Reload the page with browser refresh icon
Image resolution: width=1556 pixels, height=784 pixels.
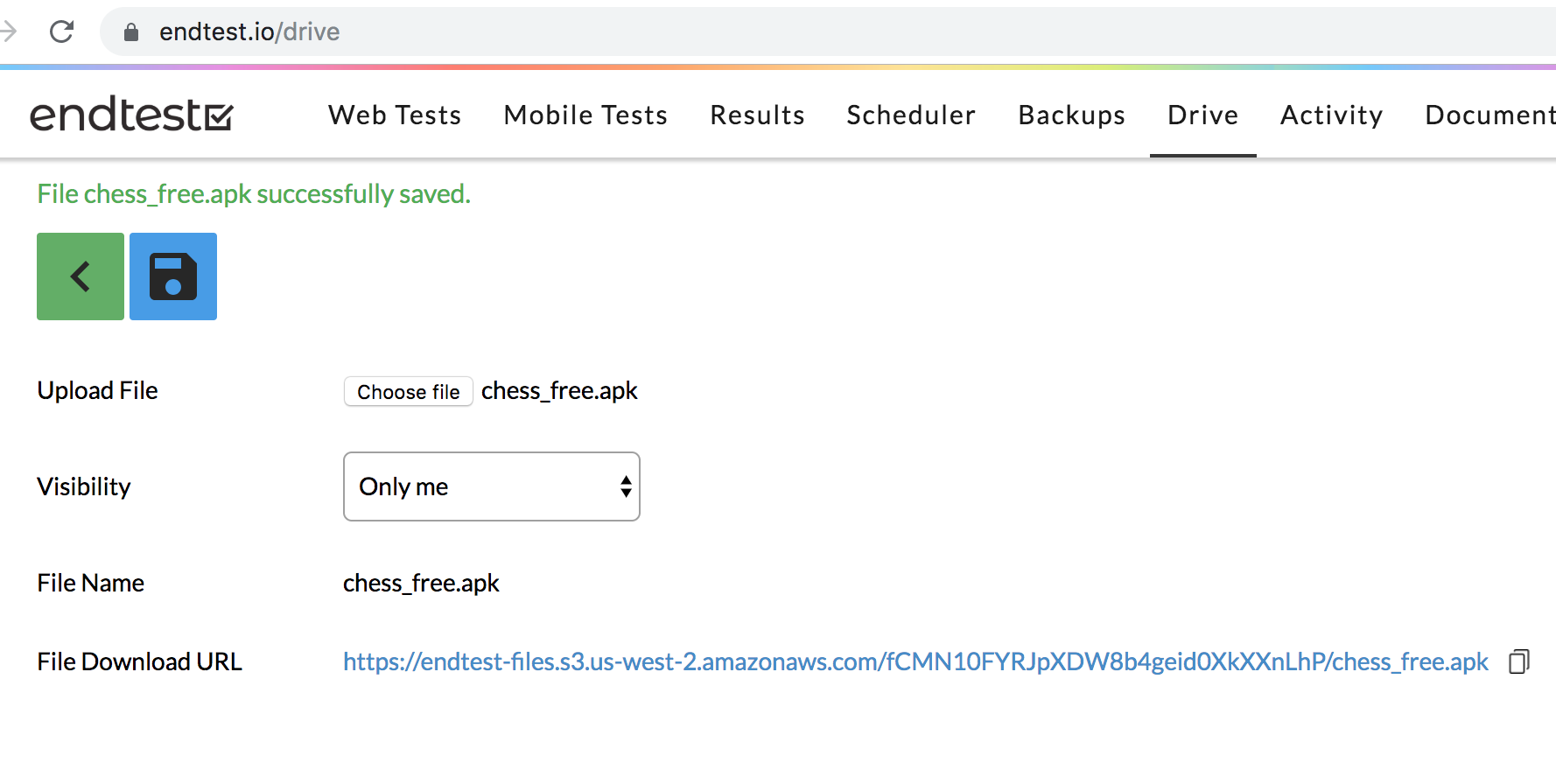(61, 32)
